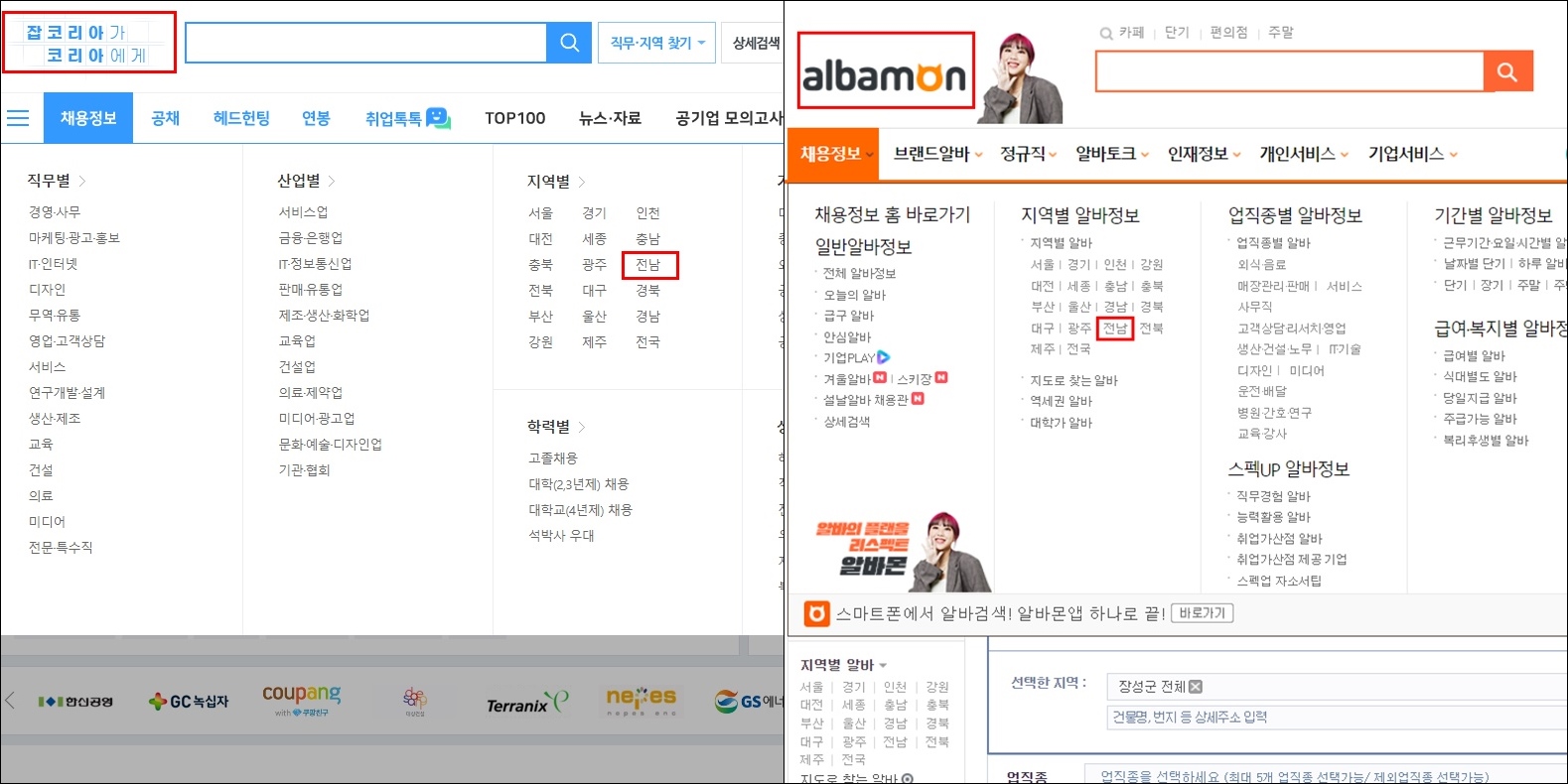
Task: Click into the Albamon search field
Action: point(1289,71)
